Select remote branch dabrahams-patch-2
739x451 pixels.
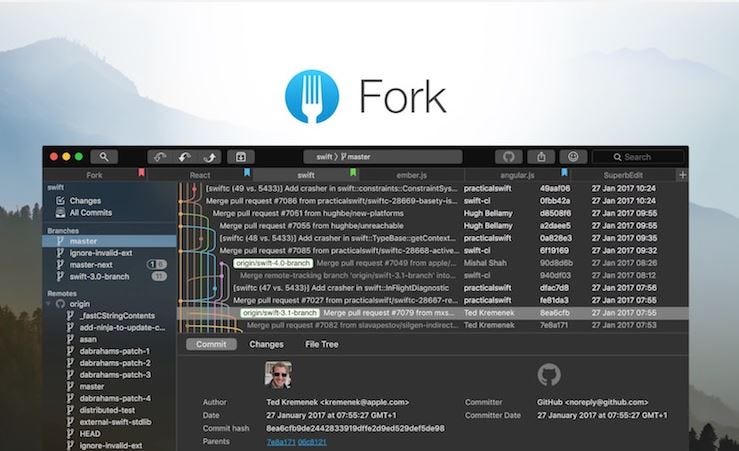[116, 363]
